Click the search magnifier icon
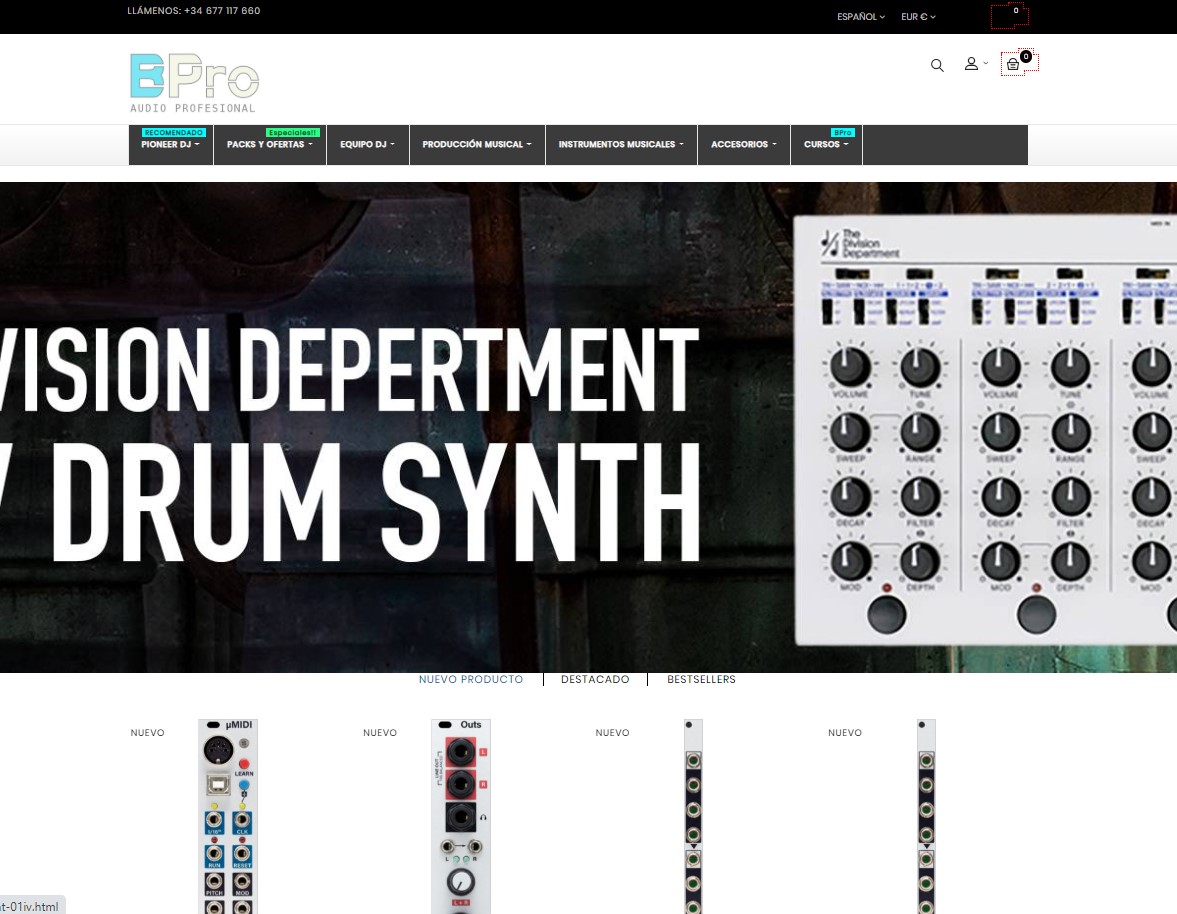 point(937,65)
